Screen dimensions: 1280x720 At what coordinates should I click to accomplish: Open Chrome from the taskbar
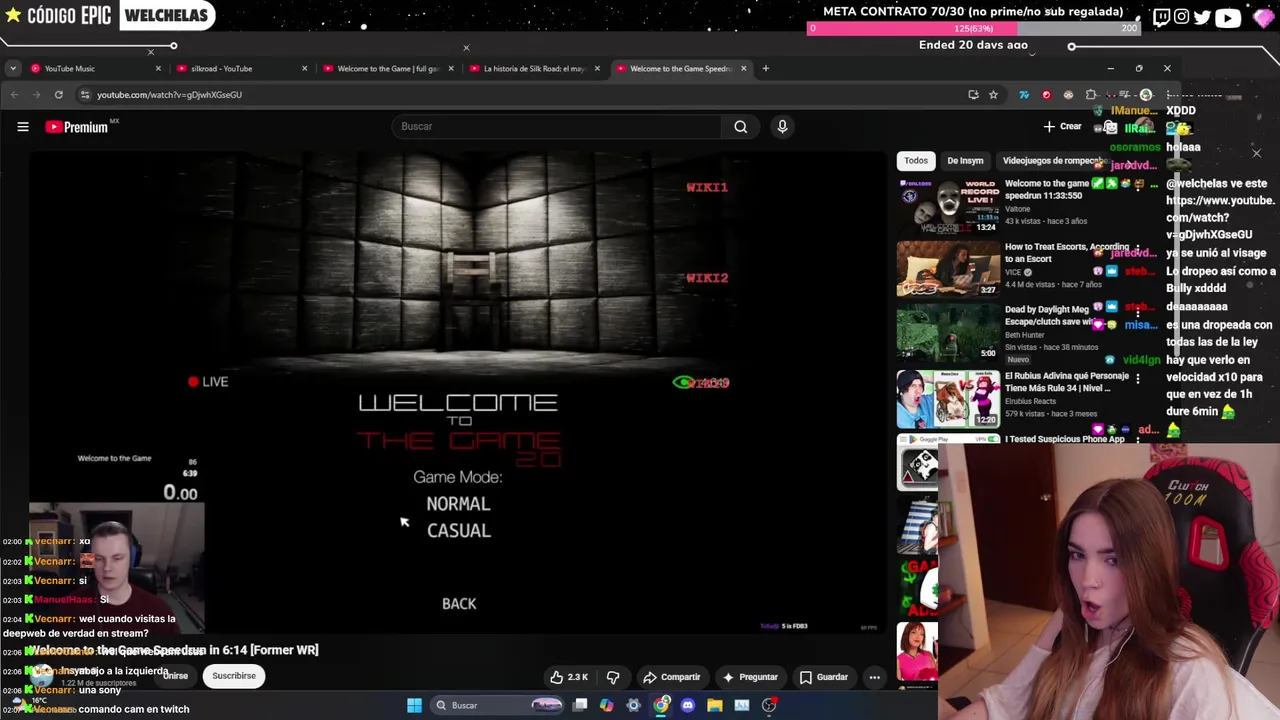[x=661, y=706]
